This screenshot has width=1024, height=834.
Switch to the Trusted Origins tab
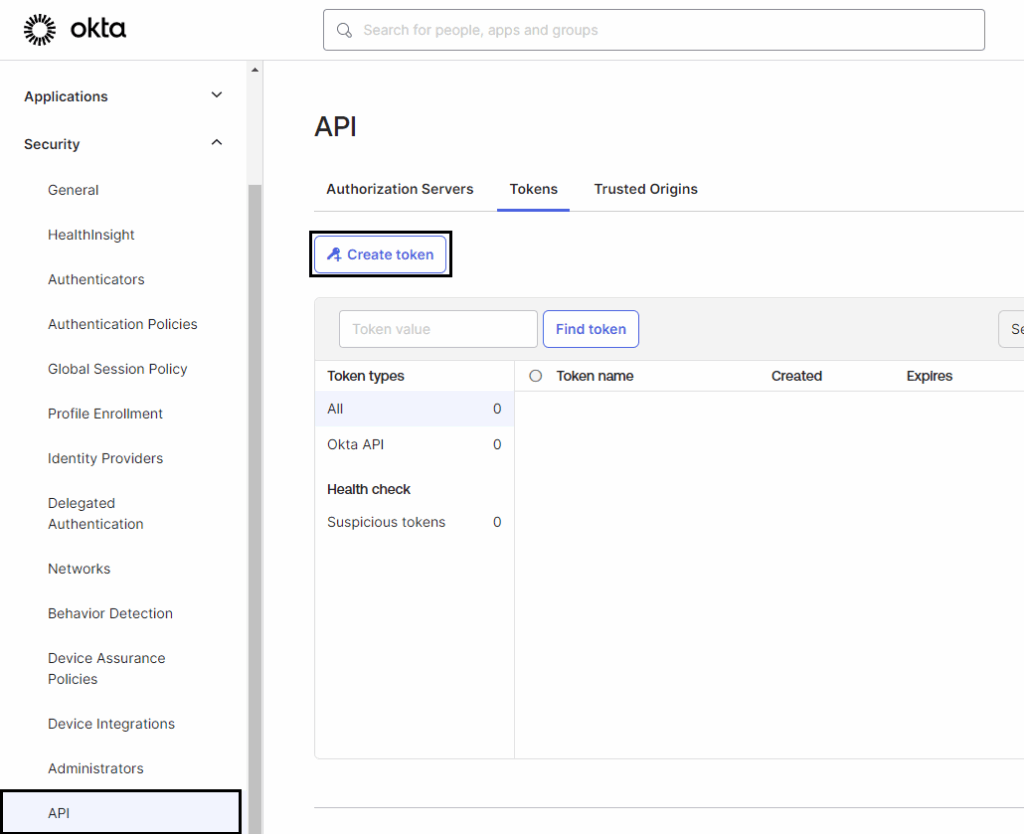(646, 189)
